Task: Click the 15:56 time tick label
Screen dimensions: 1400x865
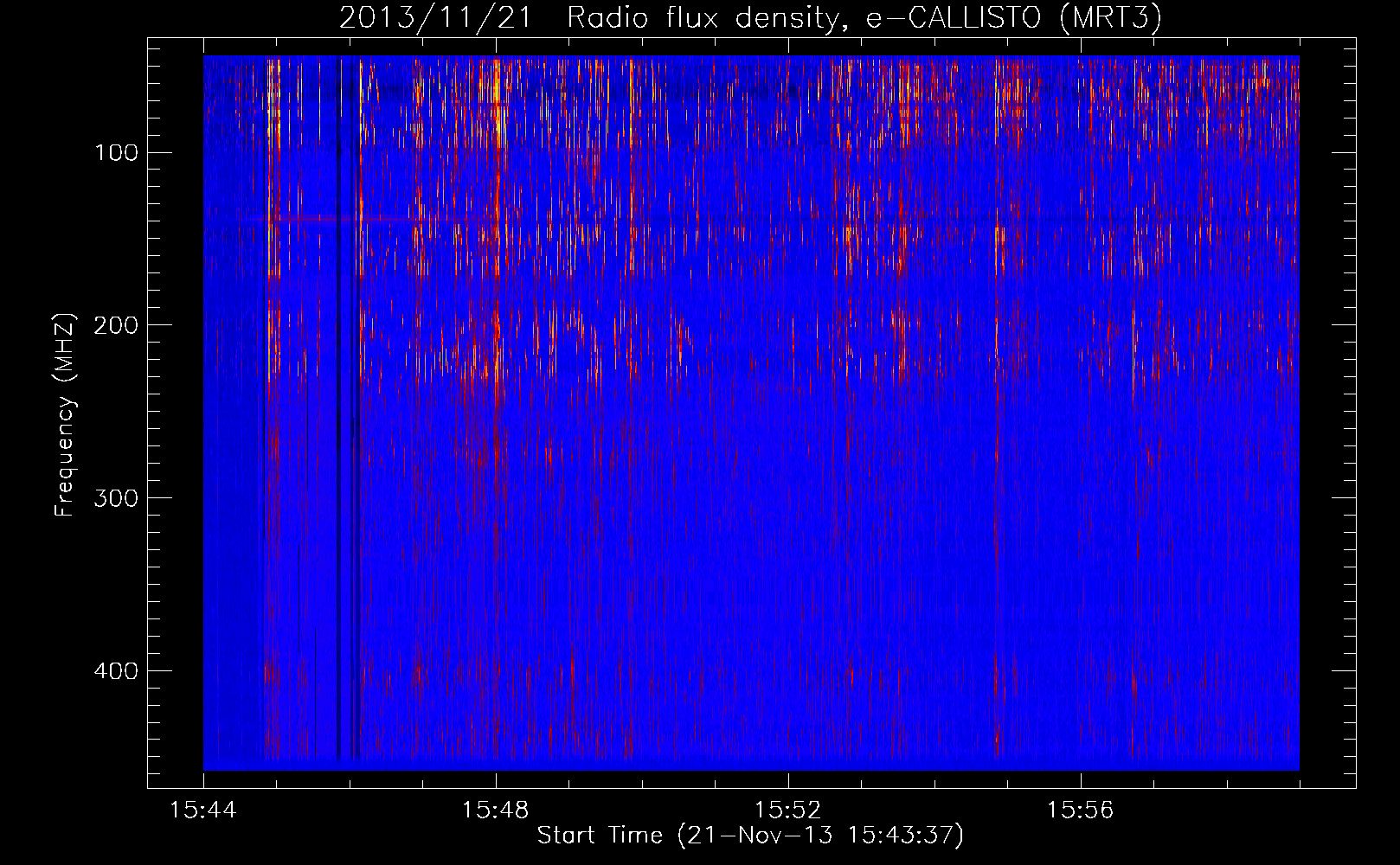Action: tap(1081, 811)
